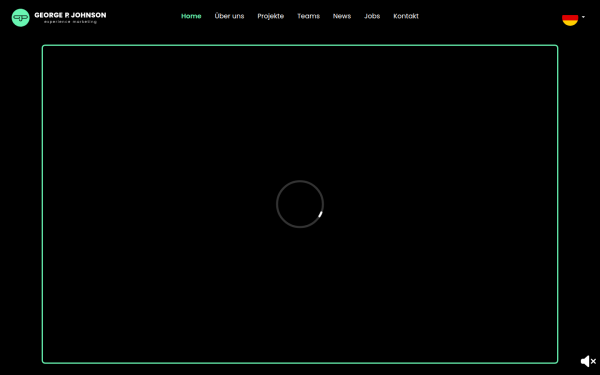This screenshot has width=600, height=375.
Task: Click the George P. Johnson round logo icon
Action: (21, 18)
